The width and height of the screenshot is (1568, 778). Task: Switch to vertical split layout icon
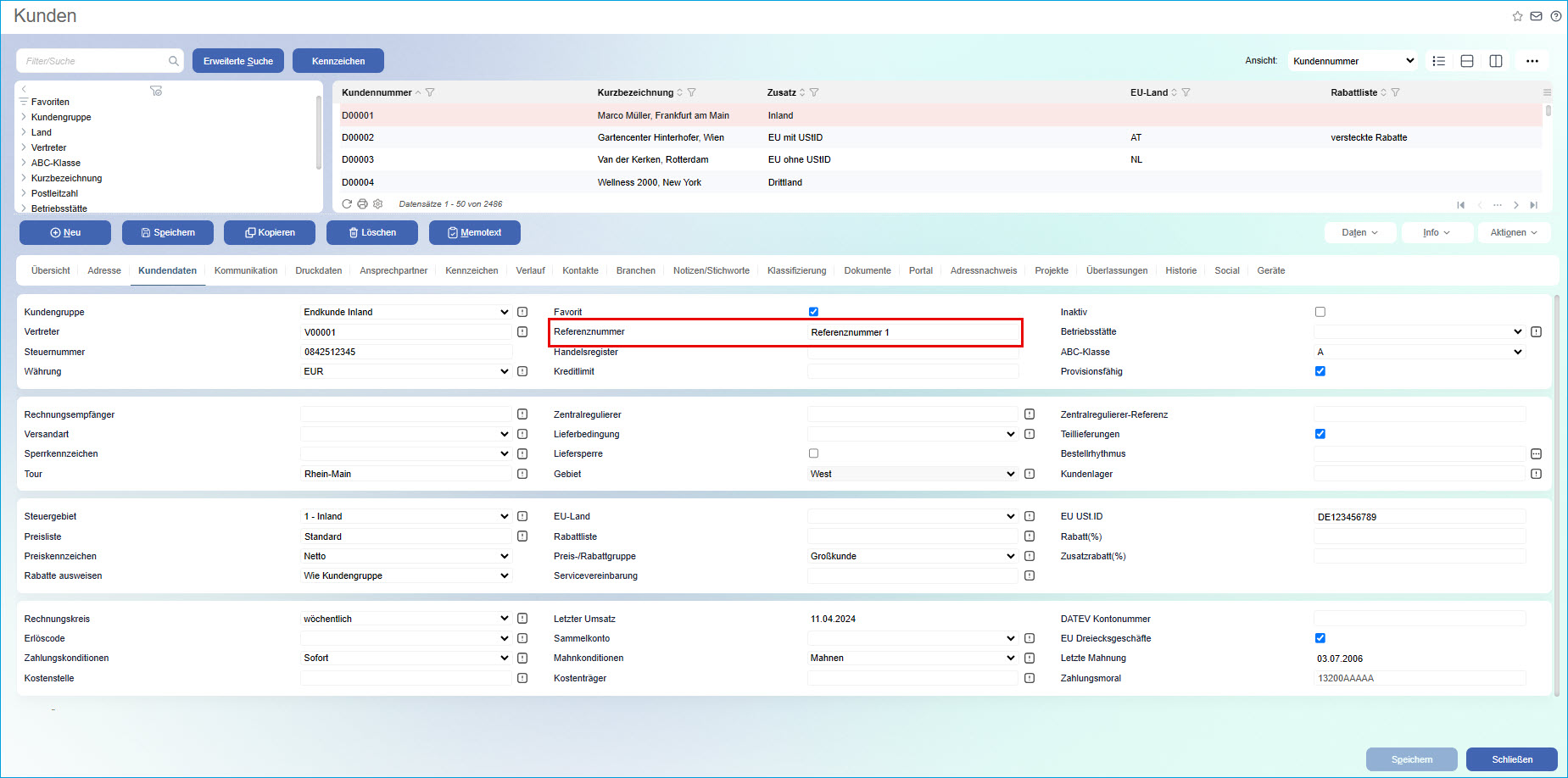pyautogui.click(x=1496, y=61)
